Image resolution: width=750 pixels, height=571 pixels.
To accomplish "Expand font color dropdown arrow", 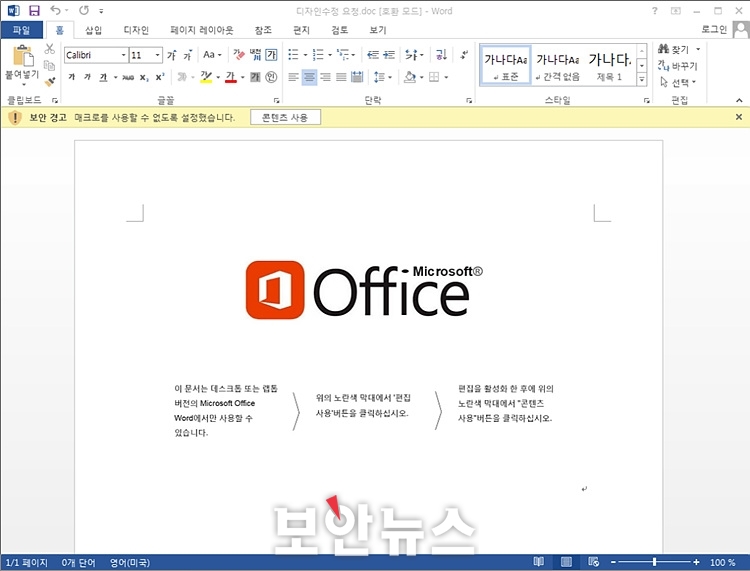I will tap(243, 77).
